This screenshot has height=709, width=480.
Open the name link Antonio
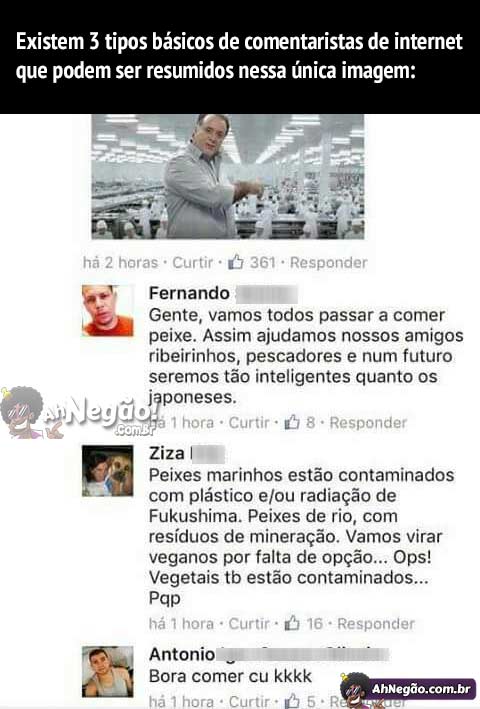tap(182, 654)
